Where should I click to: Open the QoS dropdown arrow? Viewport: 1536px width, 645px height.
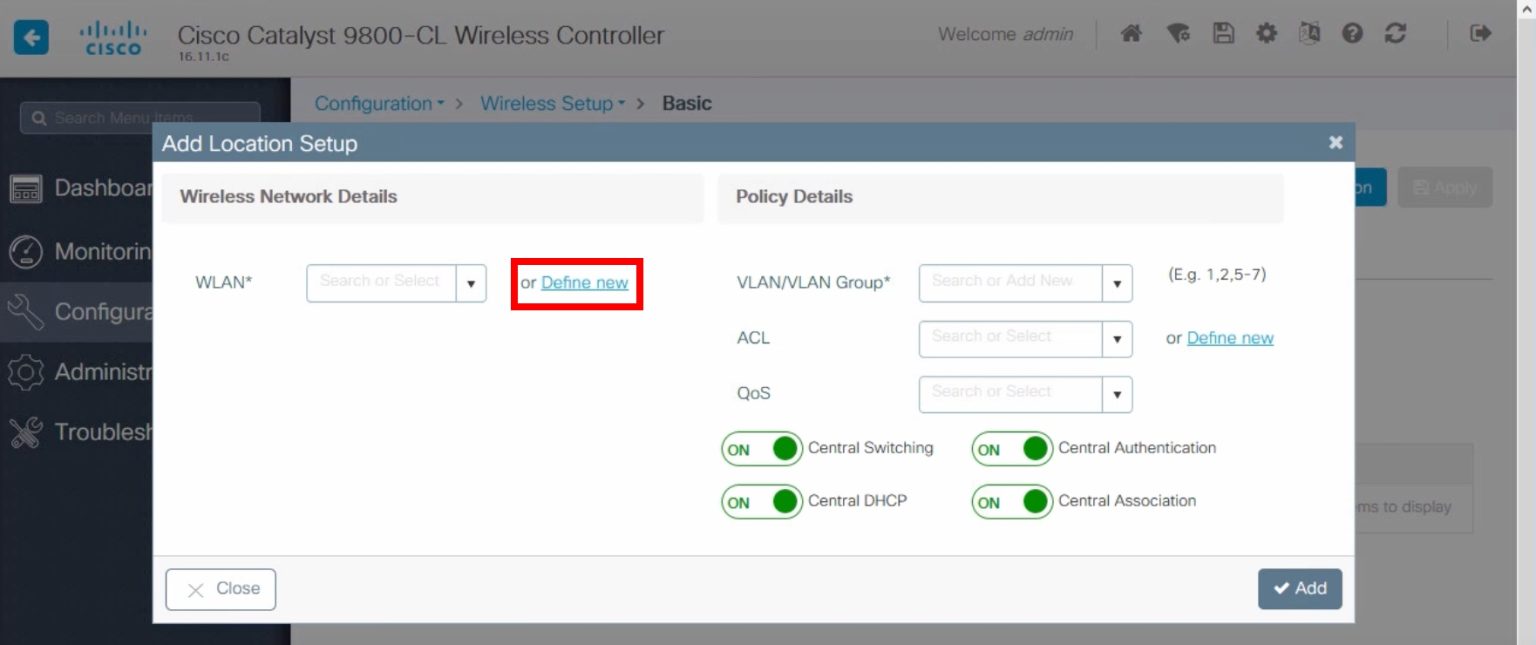coord(1117,394)
